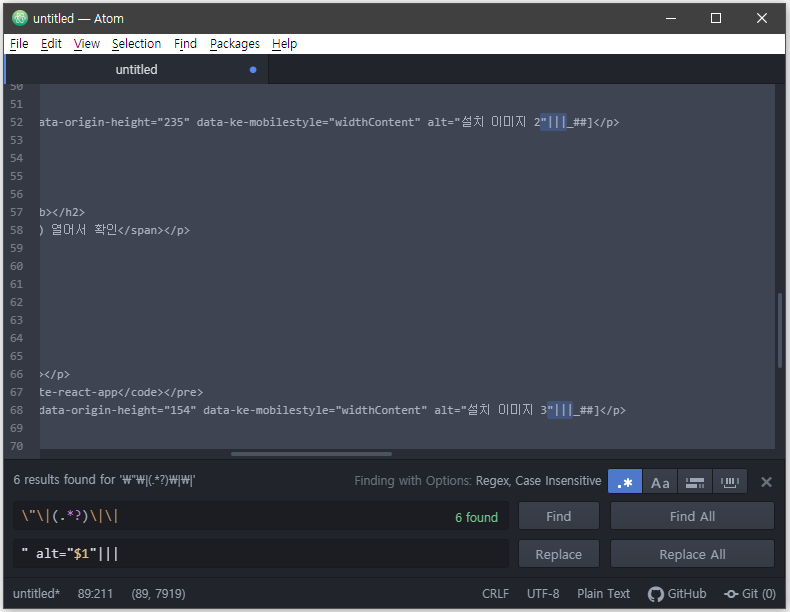This screenshot has height=612, width=790.
Task: Click the '6 results found for' message
Action: click(x=104, y=480)
